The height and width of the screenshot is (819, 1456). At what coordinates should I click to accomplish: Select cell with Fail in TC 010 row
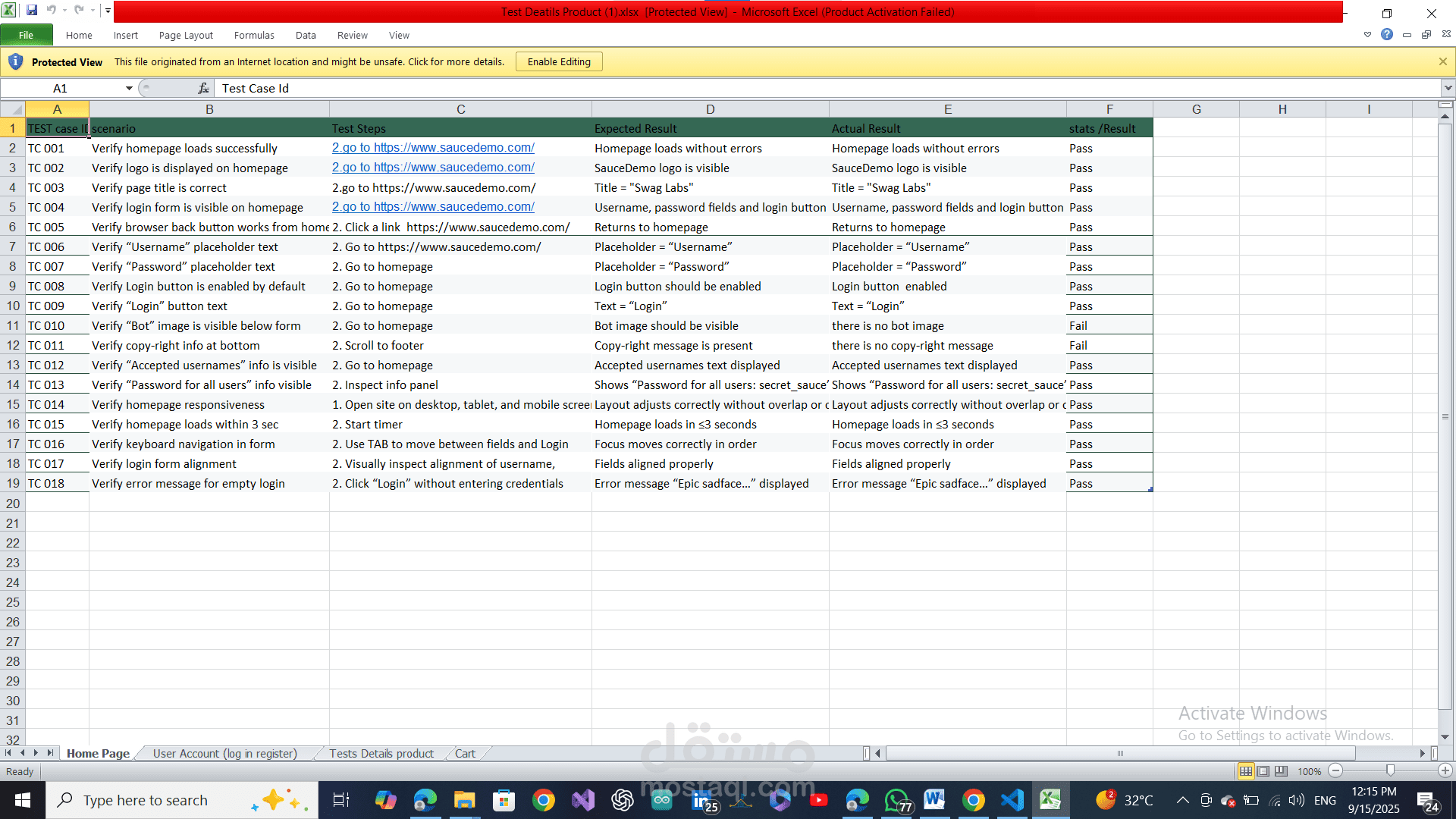(x=1109, y=326)
